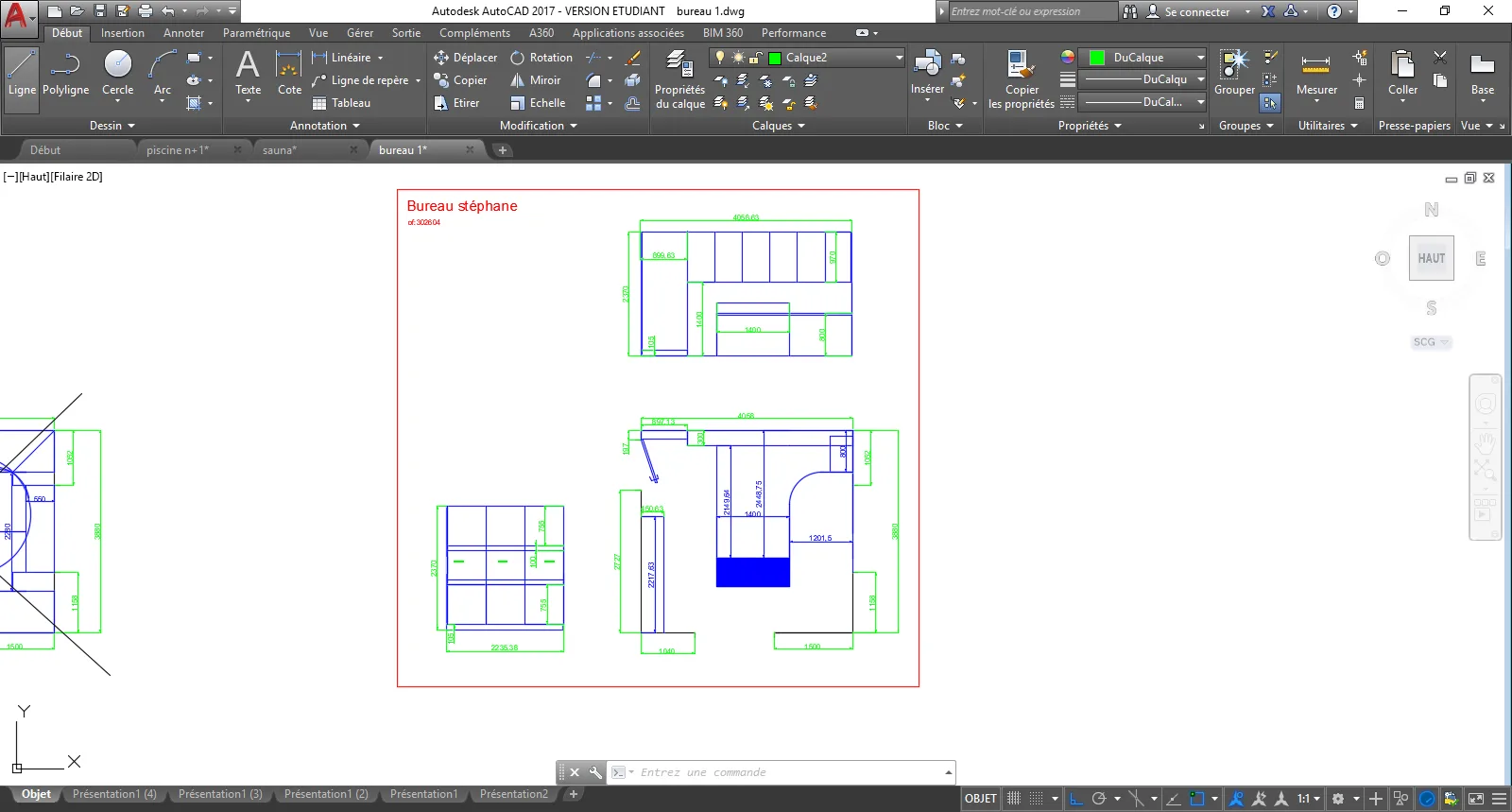Select the Cote dimension tool
The height and width of the screenshot is (812, 1512).
pos(289,75)
